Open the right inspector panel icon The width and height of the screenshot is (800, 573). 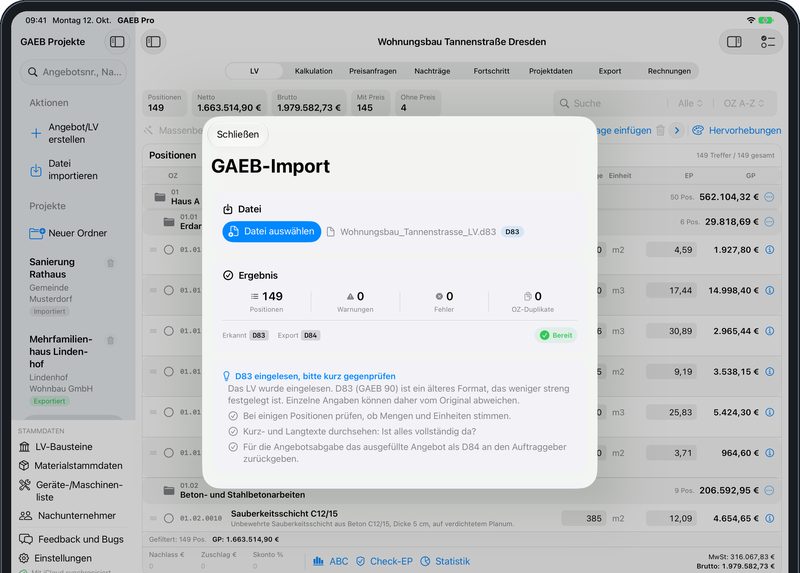[x=734, y=42]
